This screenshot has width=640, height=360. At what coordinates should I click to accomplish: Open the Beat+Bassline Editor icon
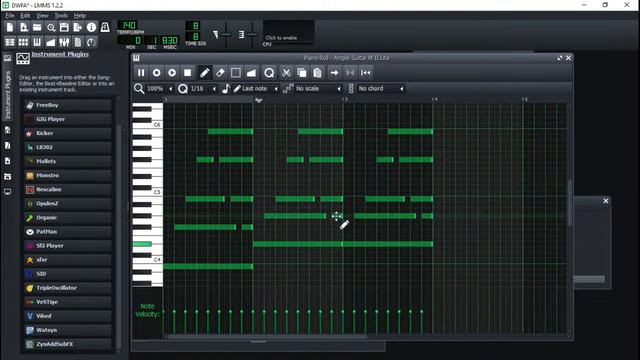(x=24, y=42)
